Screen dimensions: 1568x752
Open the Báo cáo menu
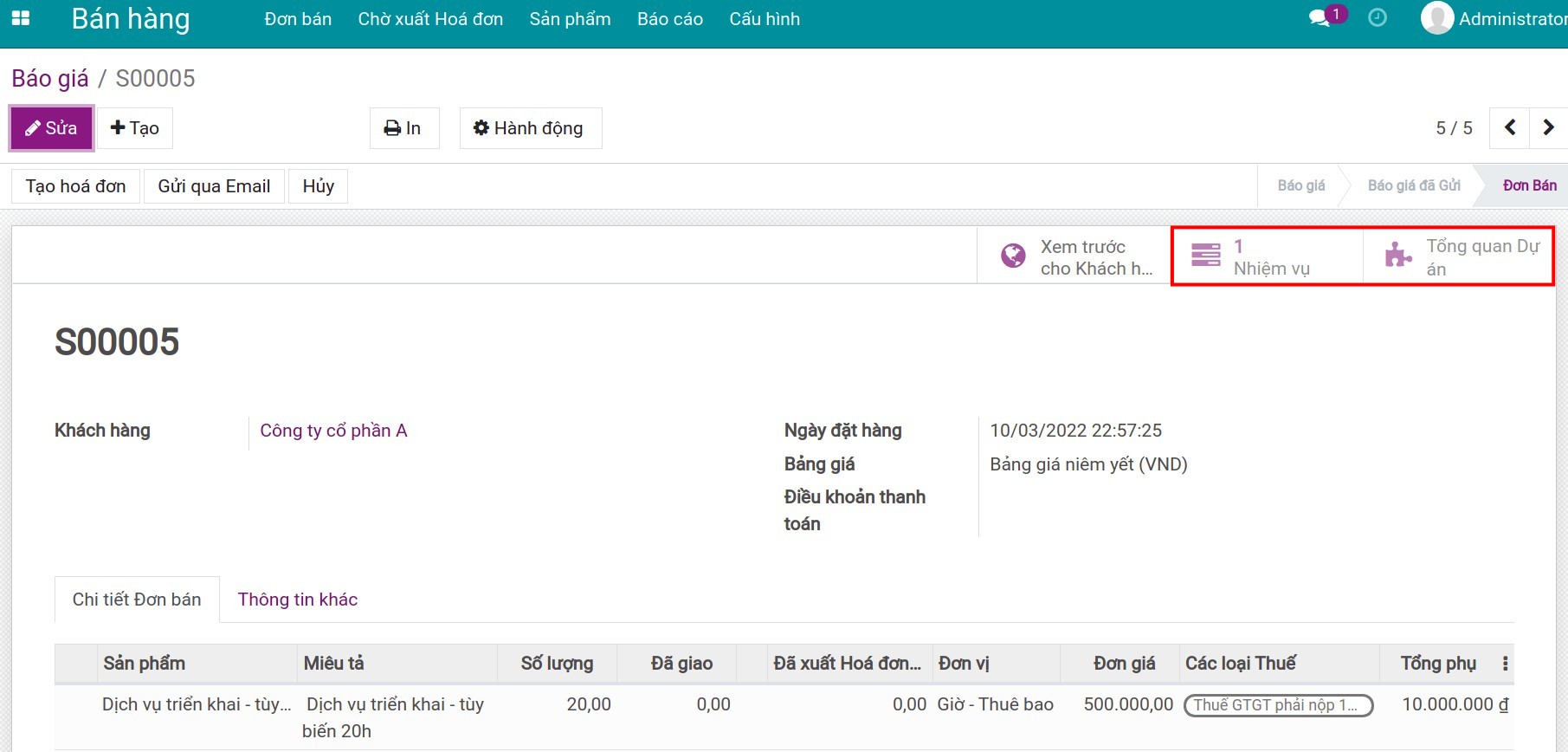pyautogui.click(x=670, y=19)
